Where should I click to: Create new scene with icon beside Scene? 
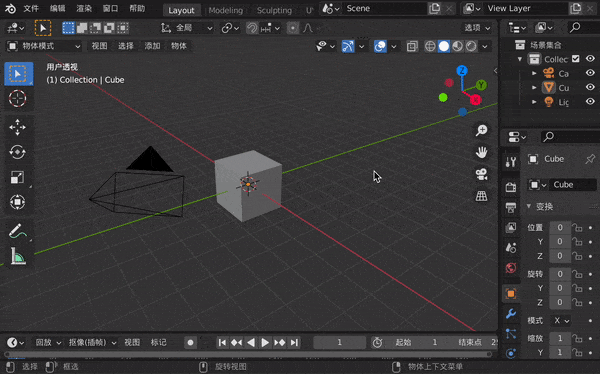[434, 8]
